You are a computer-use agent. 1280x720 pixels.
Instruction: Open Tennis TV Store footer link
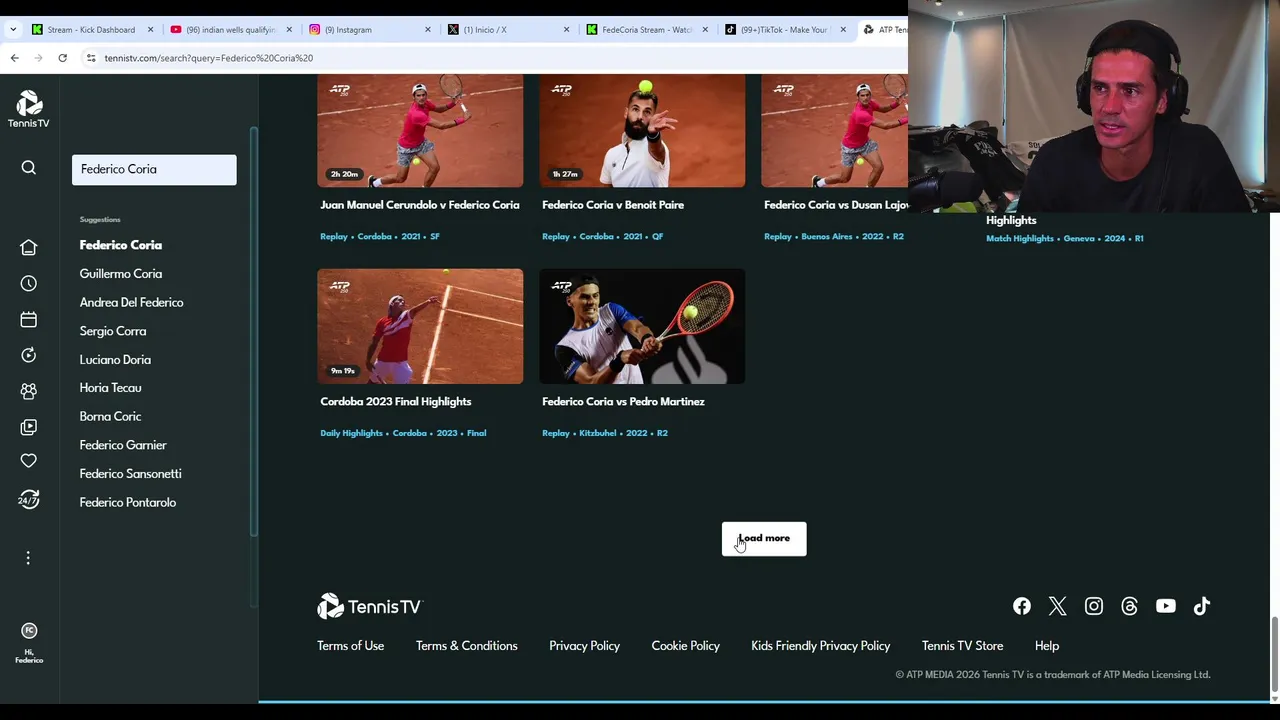(x=963, y=646)
